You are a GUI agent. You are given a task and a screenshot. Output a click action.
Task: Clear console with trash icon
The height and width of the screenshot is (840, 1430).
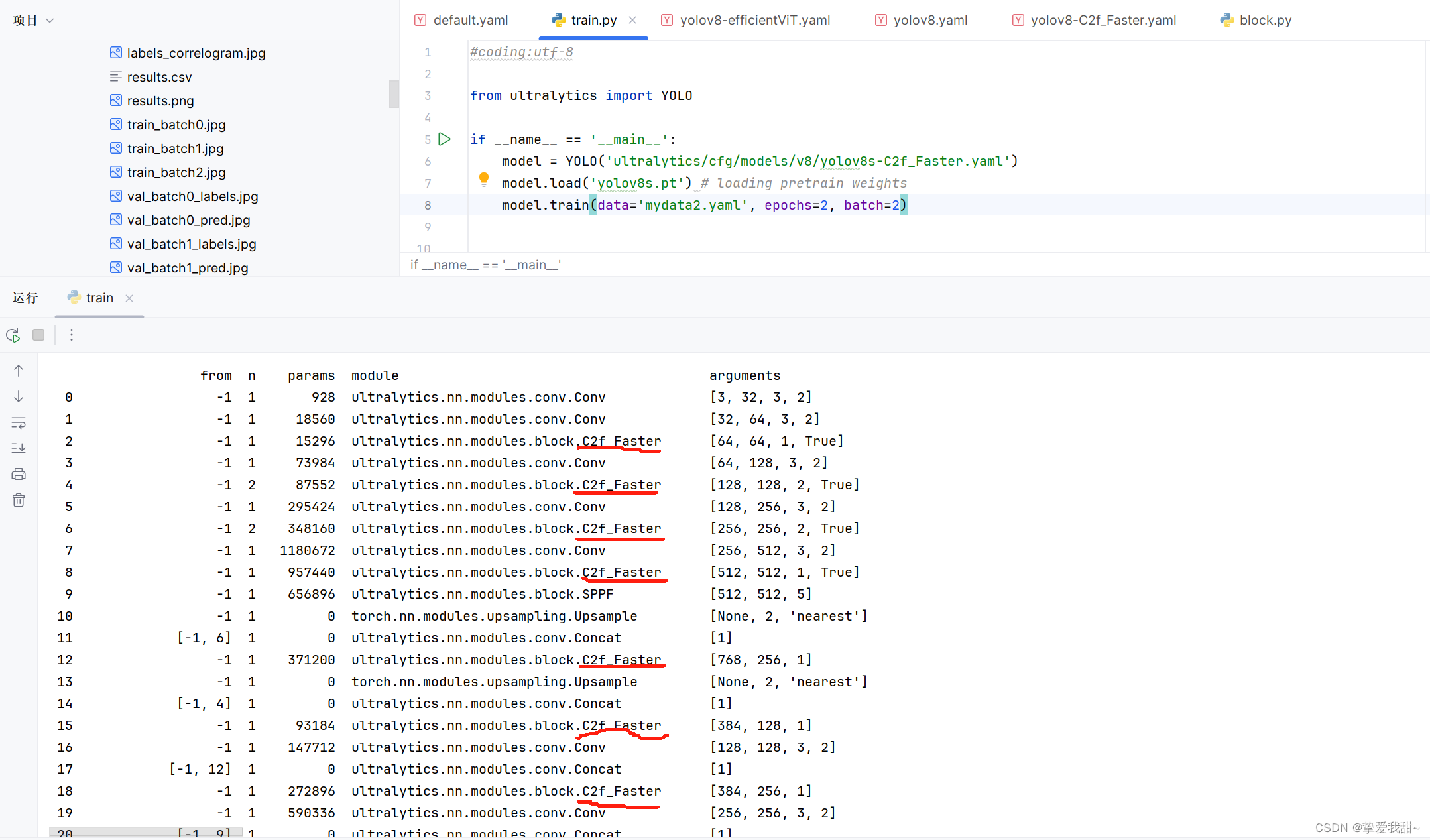[x=19, y=500]
